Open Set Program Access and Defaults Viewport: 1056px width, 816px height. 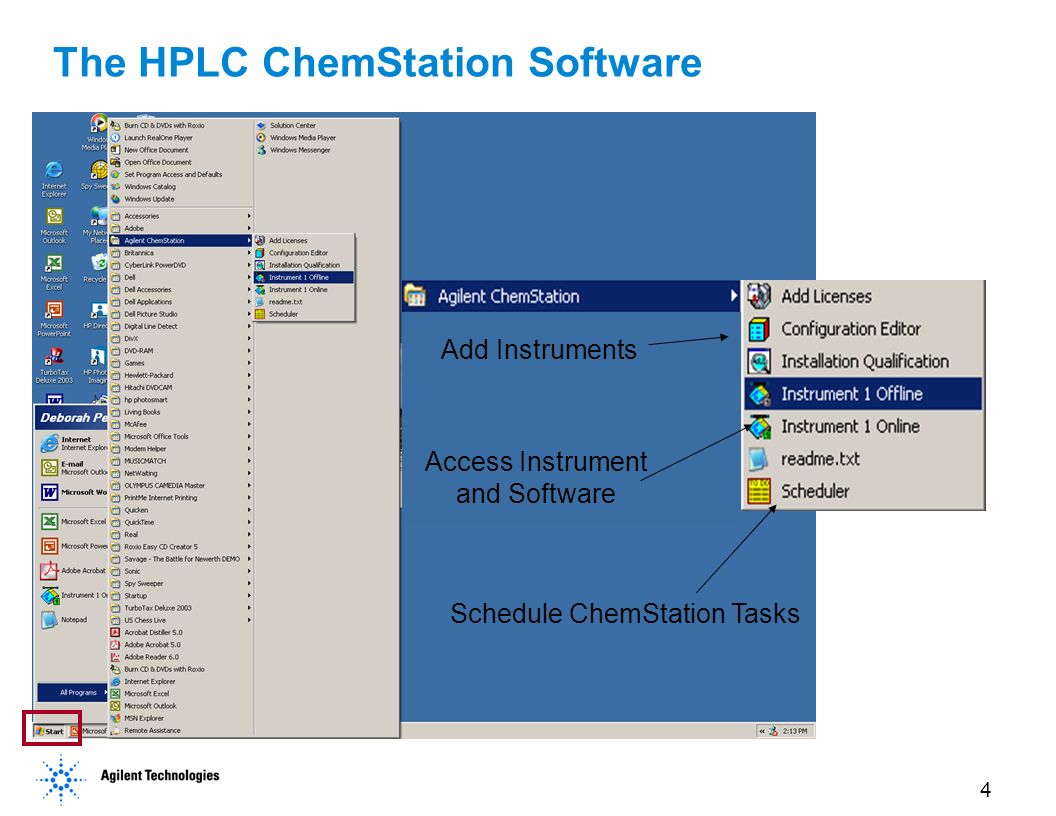[x=180, y=175]
